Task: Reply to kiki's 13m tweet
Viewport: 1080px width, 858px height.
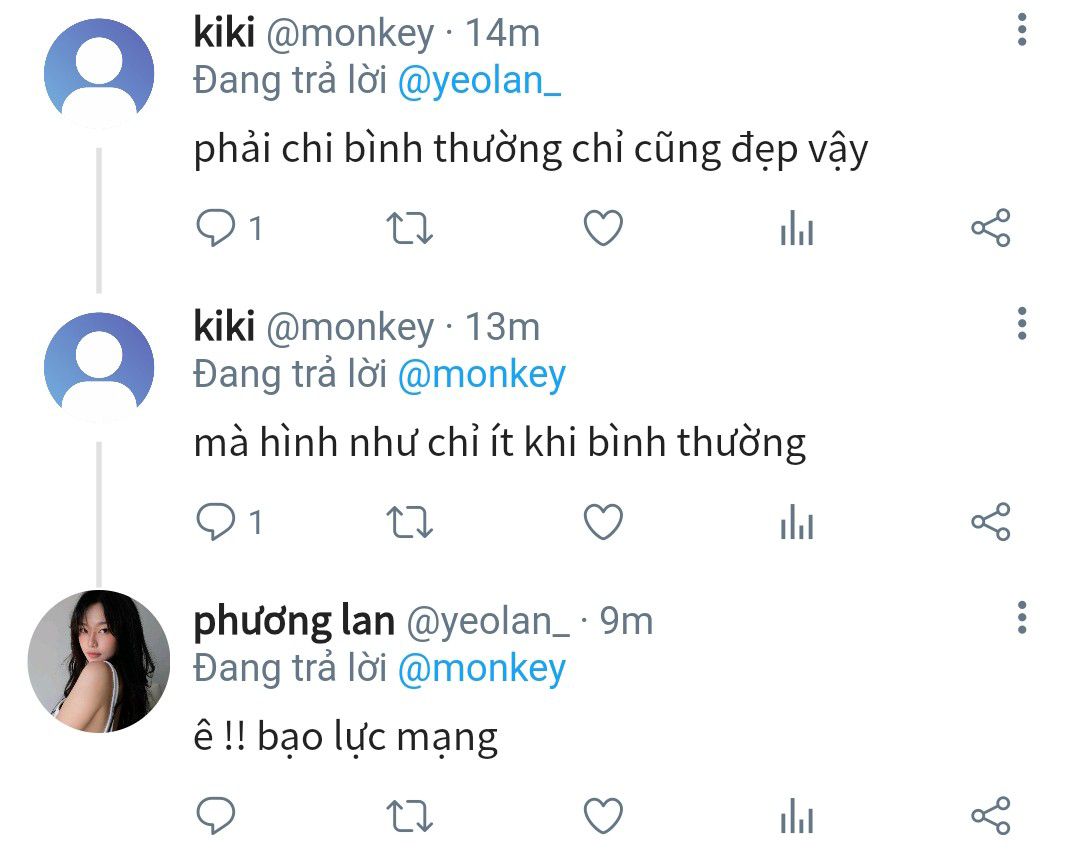Action: tap(216, 522)
